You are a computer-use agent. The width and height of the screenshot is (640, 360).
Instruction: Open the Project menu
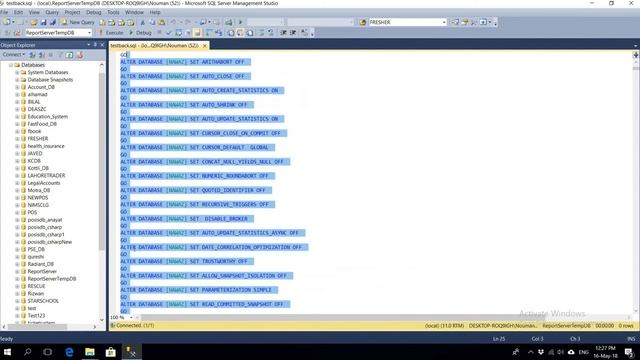tap(73, 12)
